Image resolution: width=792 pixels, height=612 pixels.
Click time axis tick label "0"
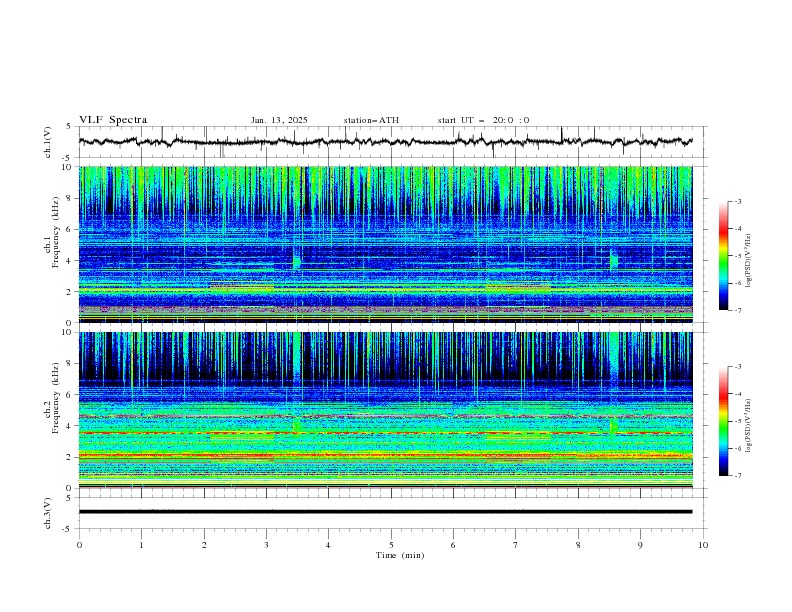point(79,545)
